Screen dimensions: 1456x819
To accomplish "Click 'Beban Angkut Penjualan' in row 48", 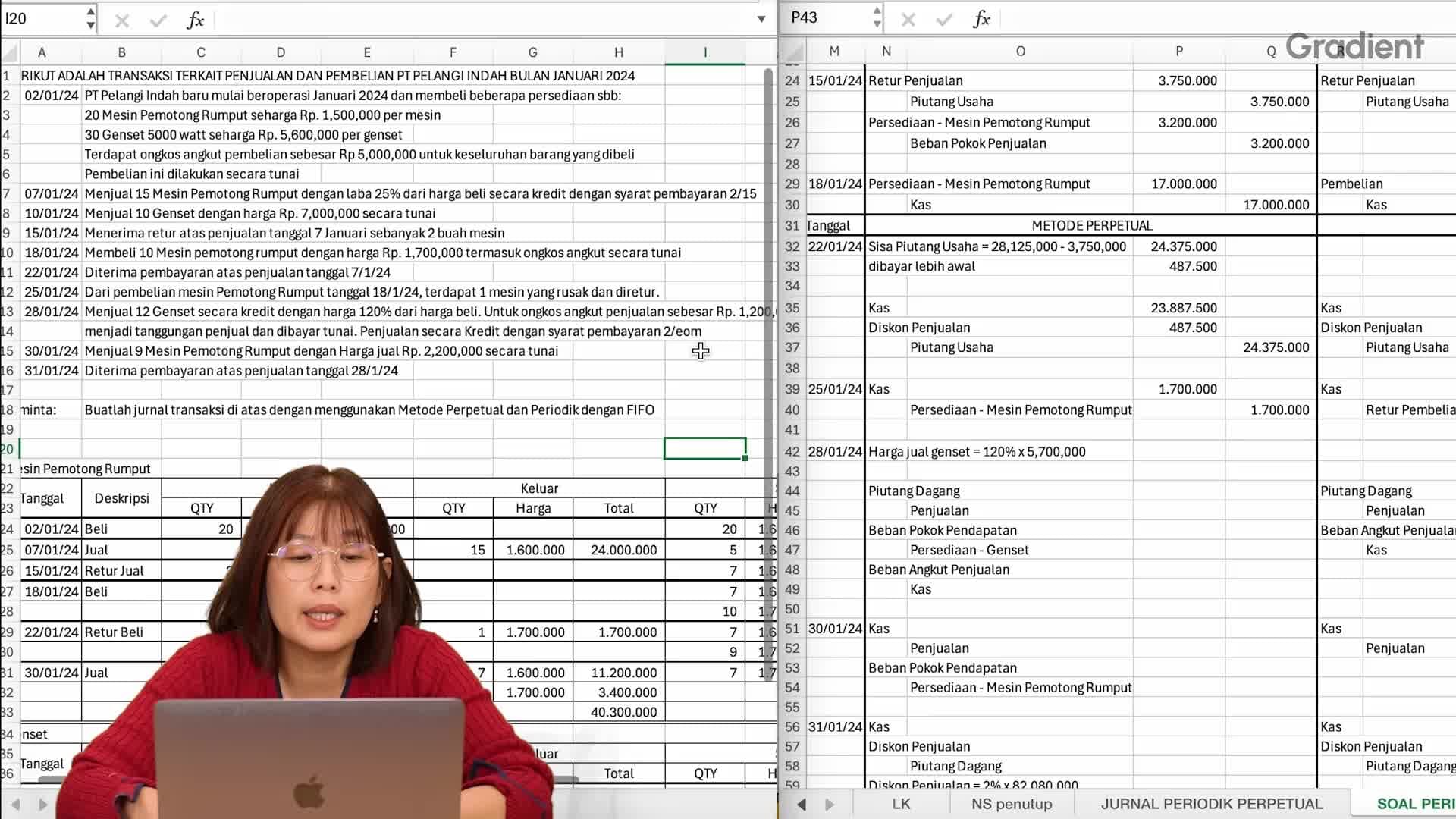I will click(x=939, y=570).
